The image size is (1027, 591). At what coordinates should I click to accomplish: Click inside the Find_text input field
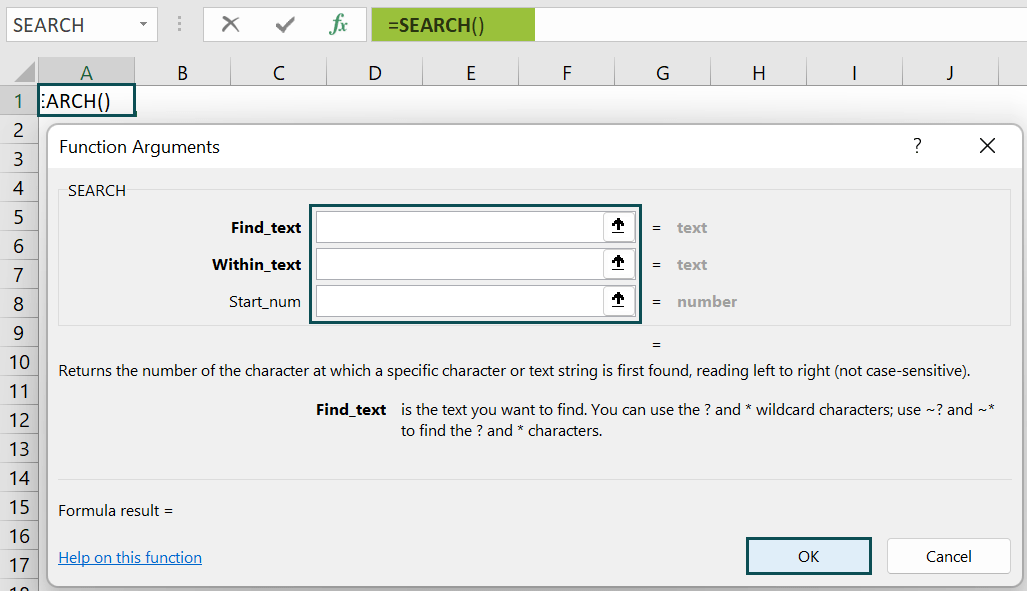tap(460, 227)
